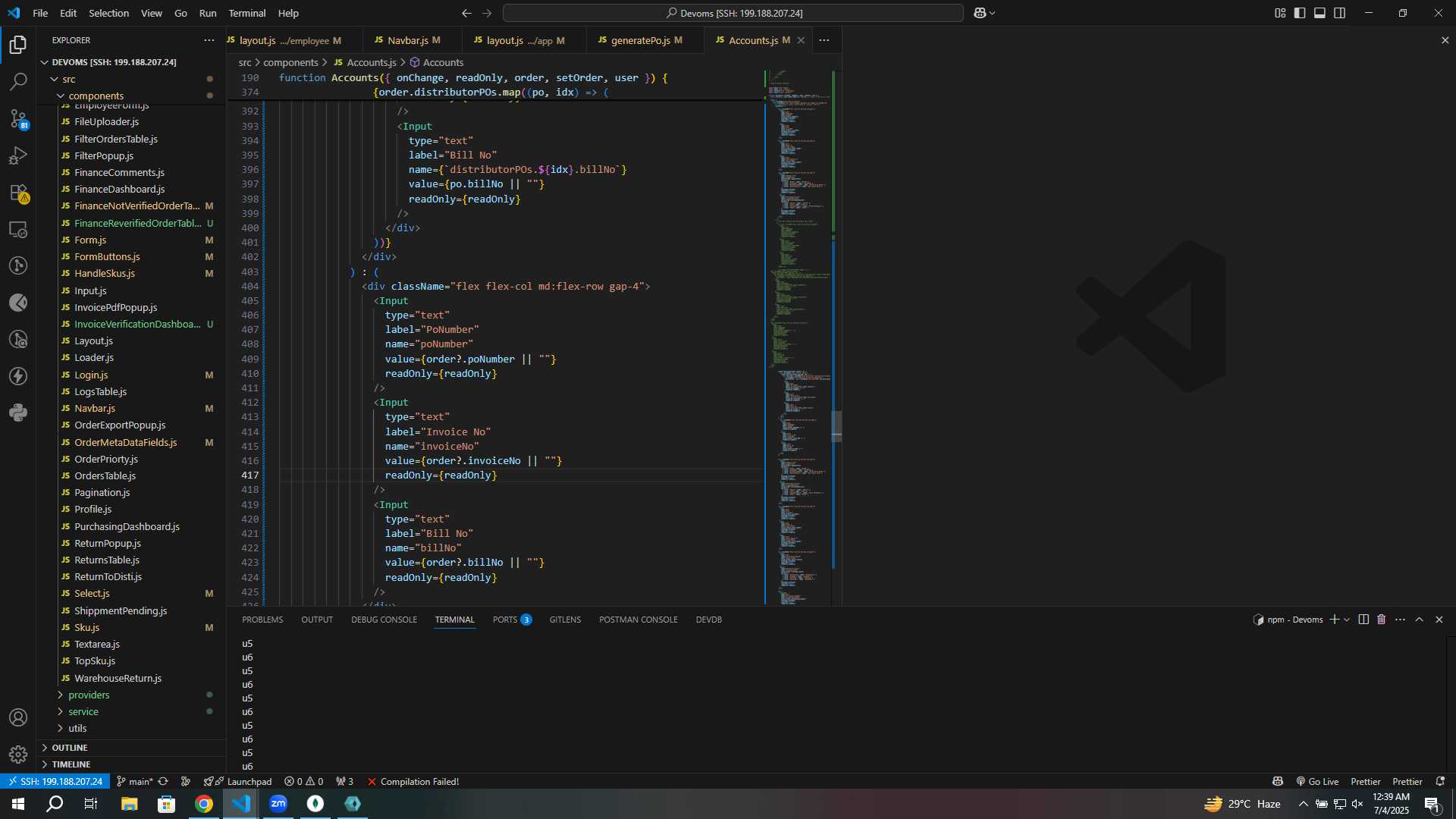Open Accounts icon in activity bar
Viewport: 1456px width, 819px height.
[18, 717]
